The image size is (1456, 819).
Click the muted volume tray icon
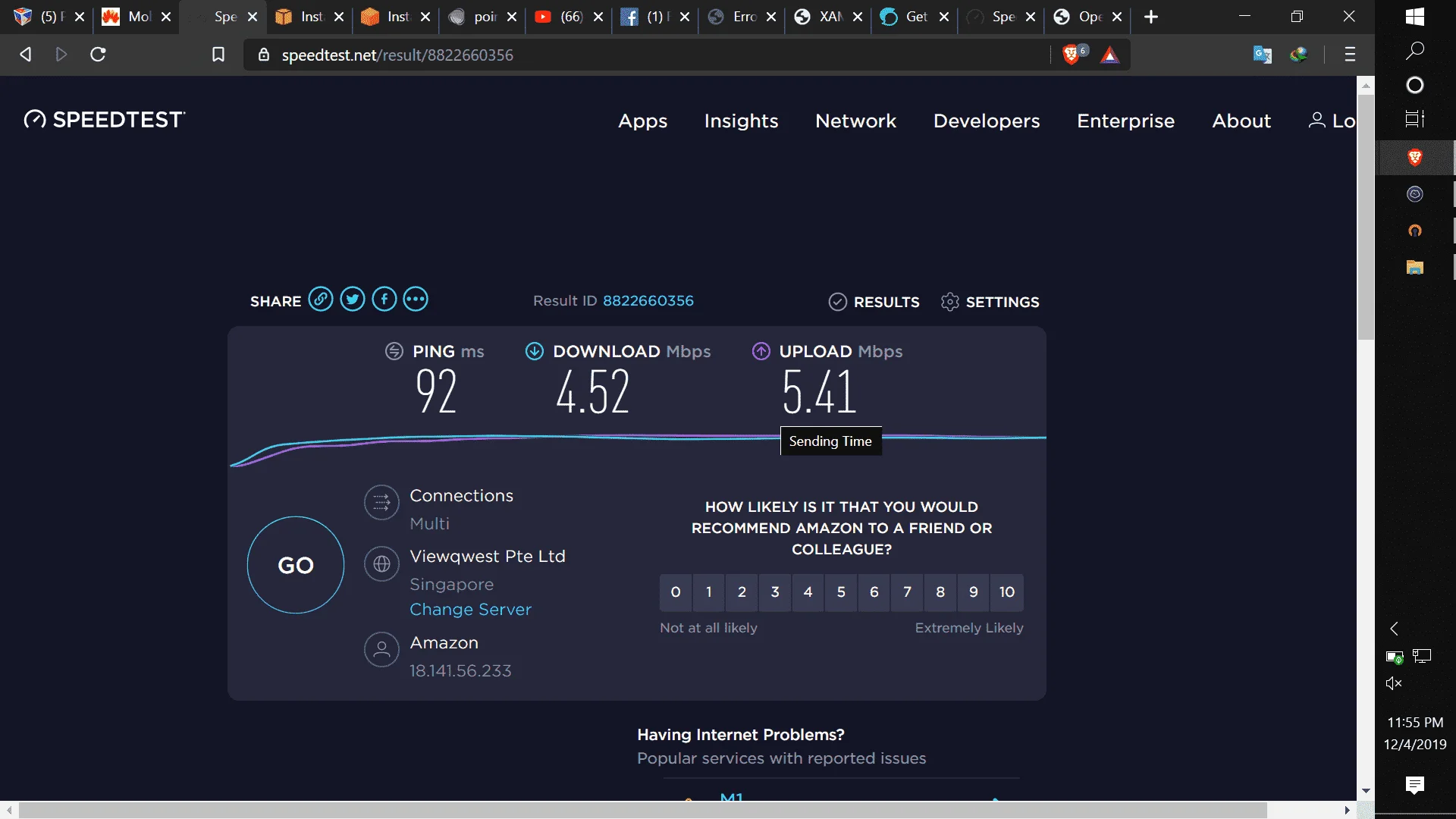(1394, 683)
